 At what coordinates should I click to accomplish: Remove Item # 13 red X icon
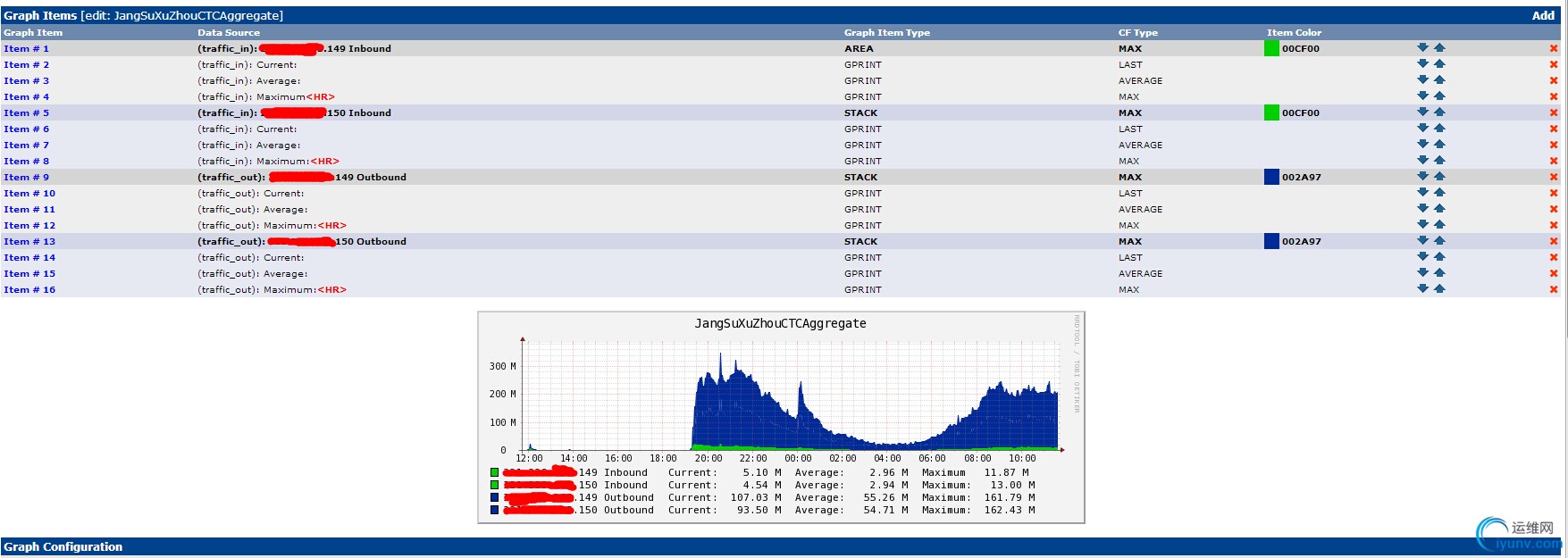click(1554, 242)
